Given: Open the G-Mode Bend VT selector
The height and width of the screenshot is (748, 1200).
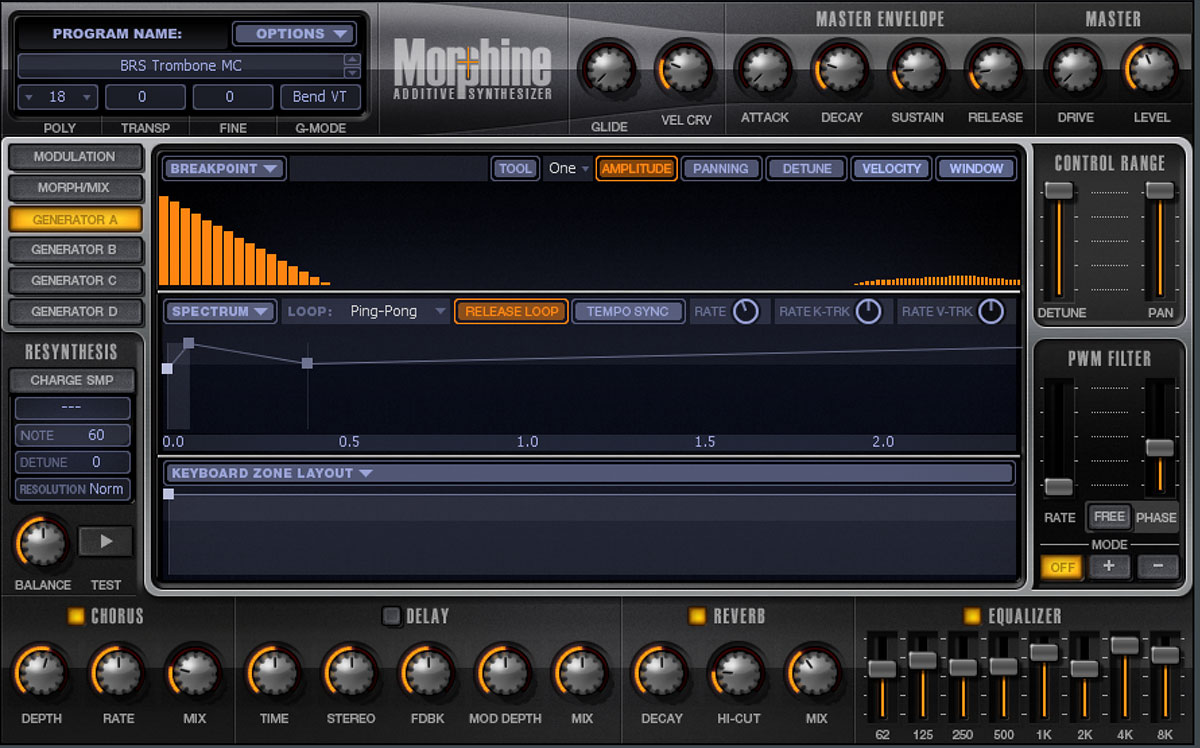Looking at the screenshot, I should 320,97.
